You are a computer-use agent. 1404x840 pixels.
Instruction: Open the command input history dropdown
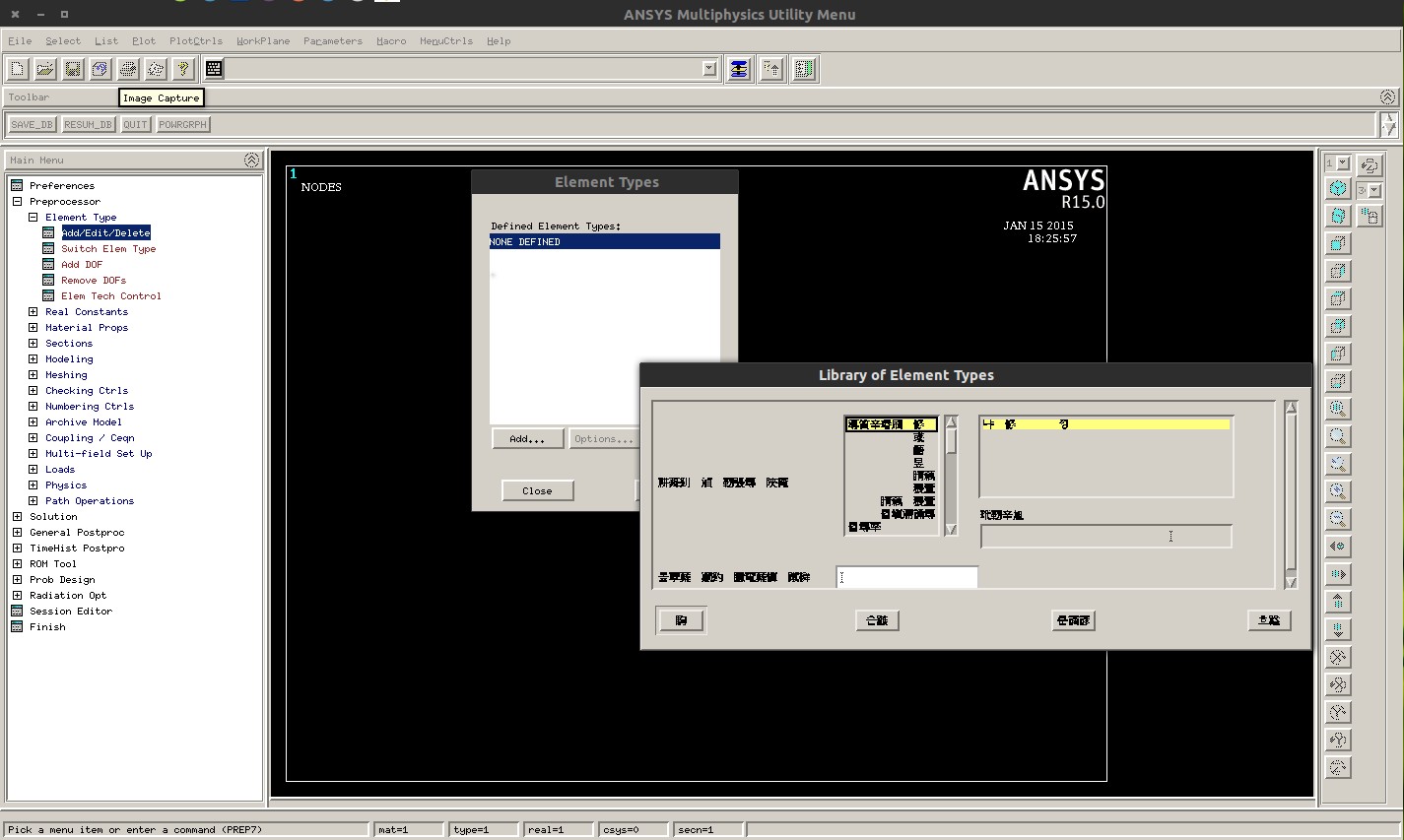coord(709,68)
